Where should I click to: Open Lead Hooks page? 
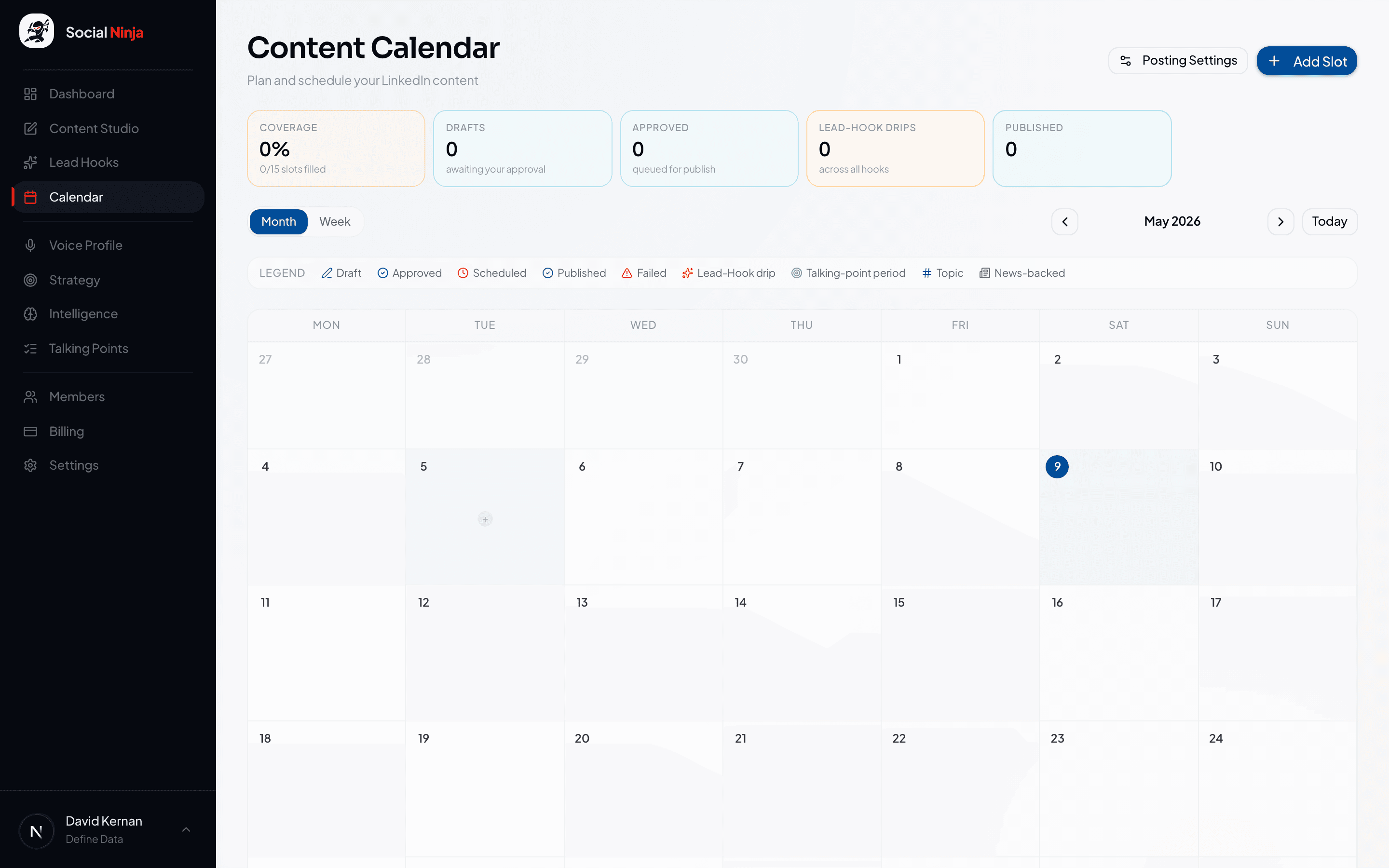point(108,163)
